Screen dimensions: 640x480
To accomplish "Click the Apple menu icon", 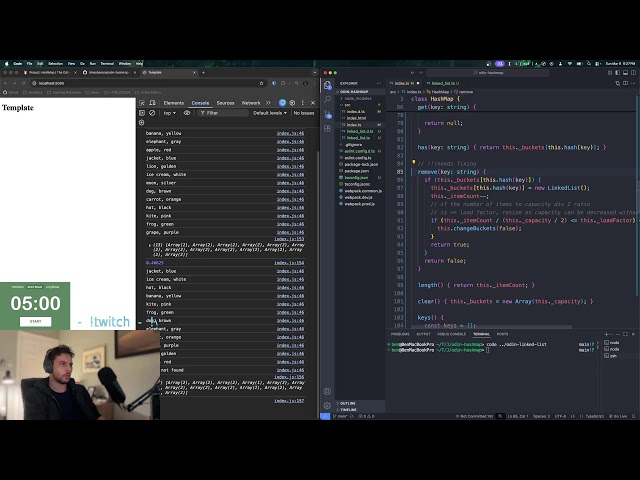I will point(6,64).
